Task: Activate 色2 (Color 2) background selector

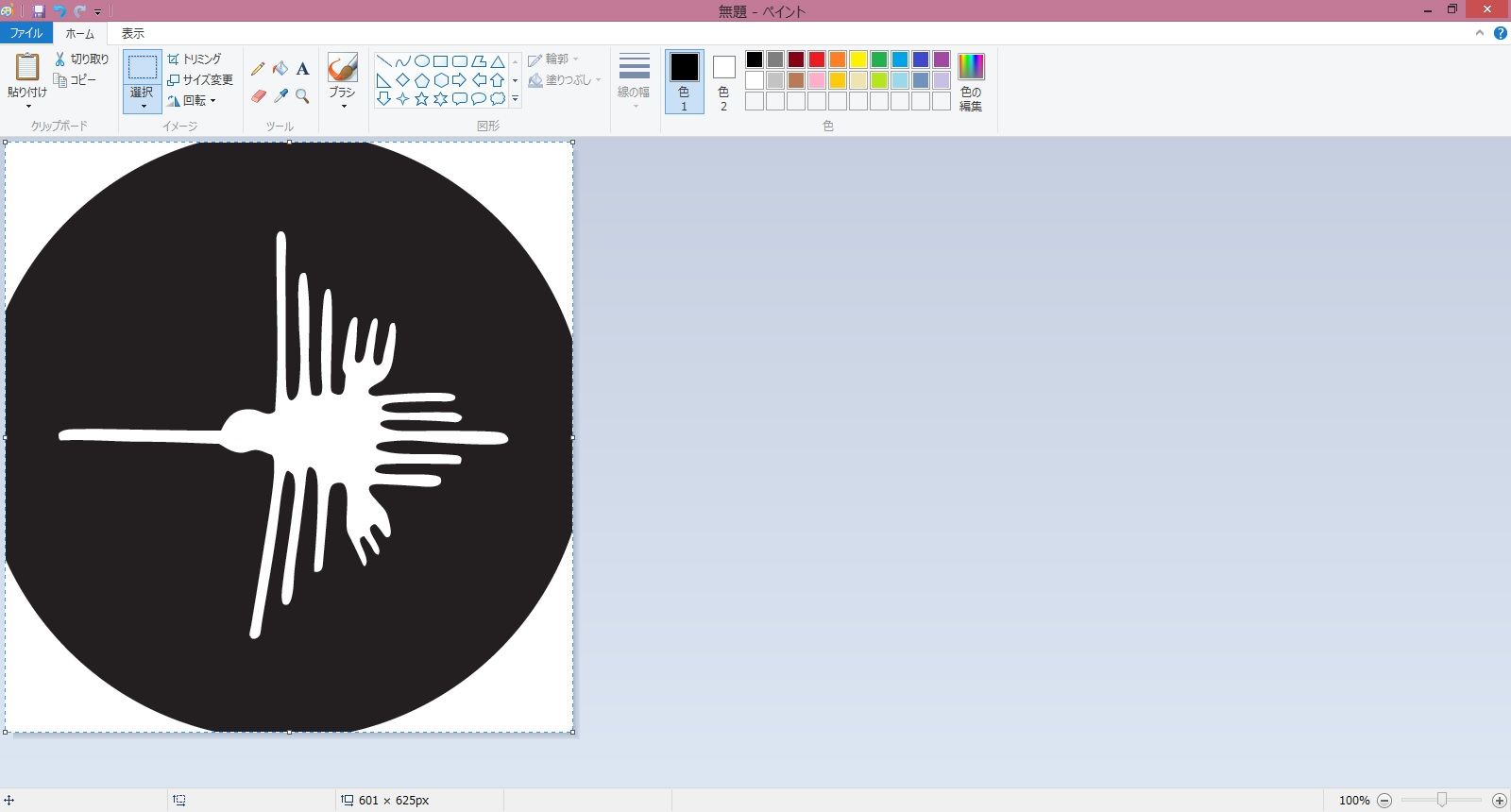Action: click(724, 82)
